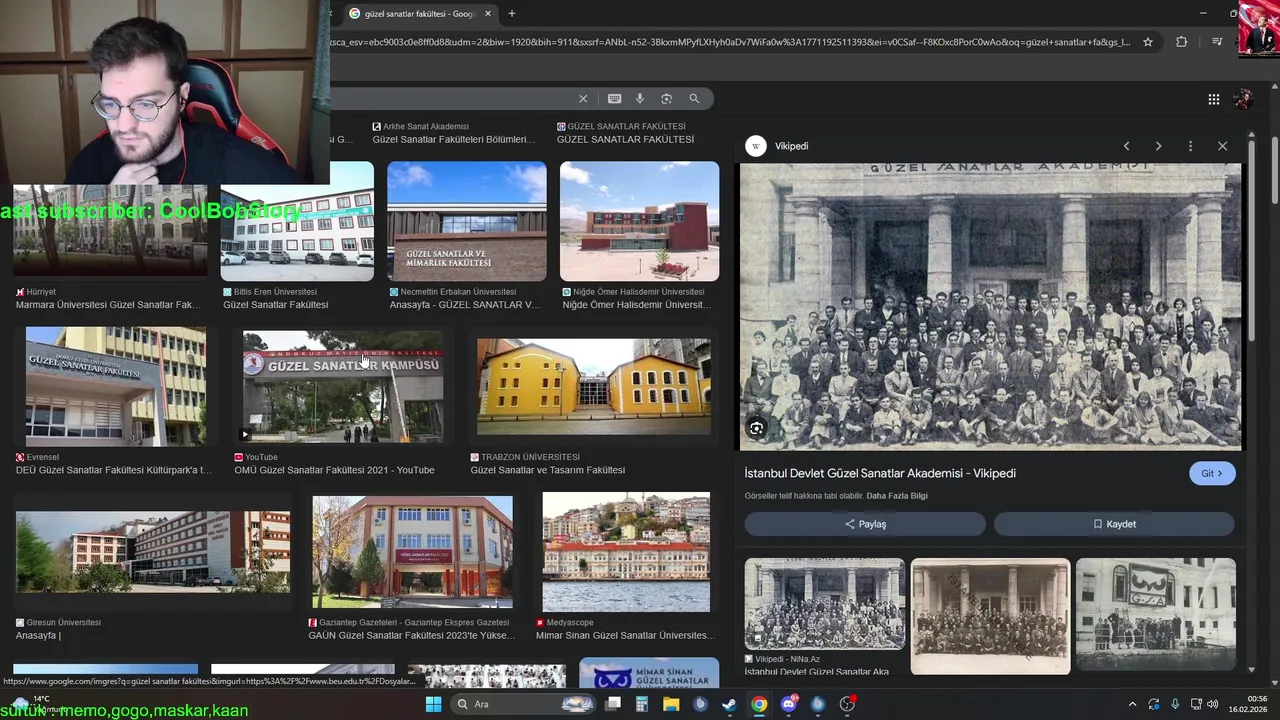Image resolution: width=1280 pixels, height=720 pixels.
Task: Open 'Marmara Üniversitesi Güzel Sanatlar Fak...' caption
Action: [x=108, y=305]
